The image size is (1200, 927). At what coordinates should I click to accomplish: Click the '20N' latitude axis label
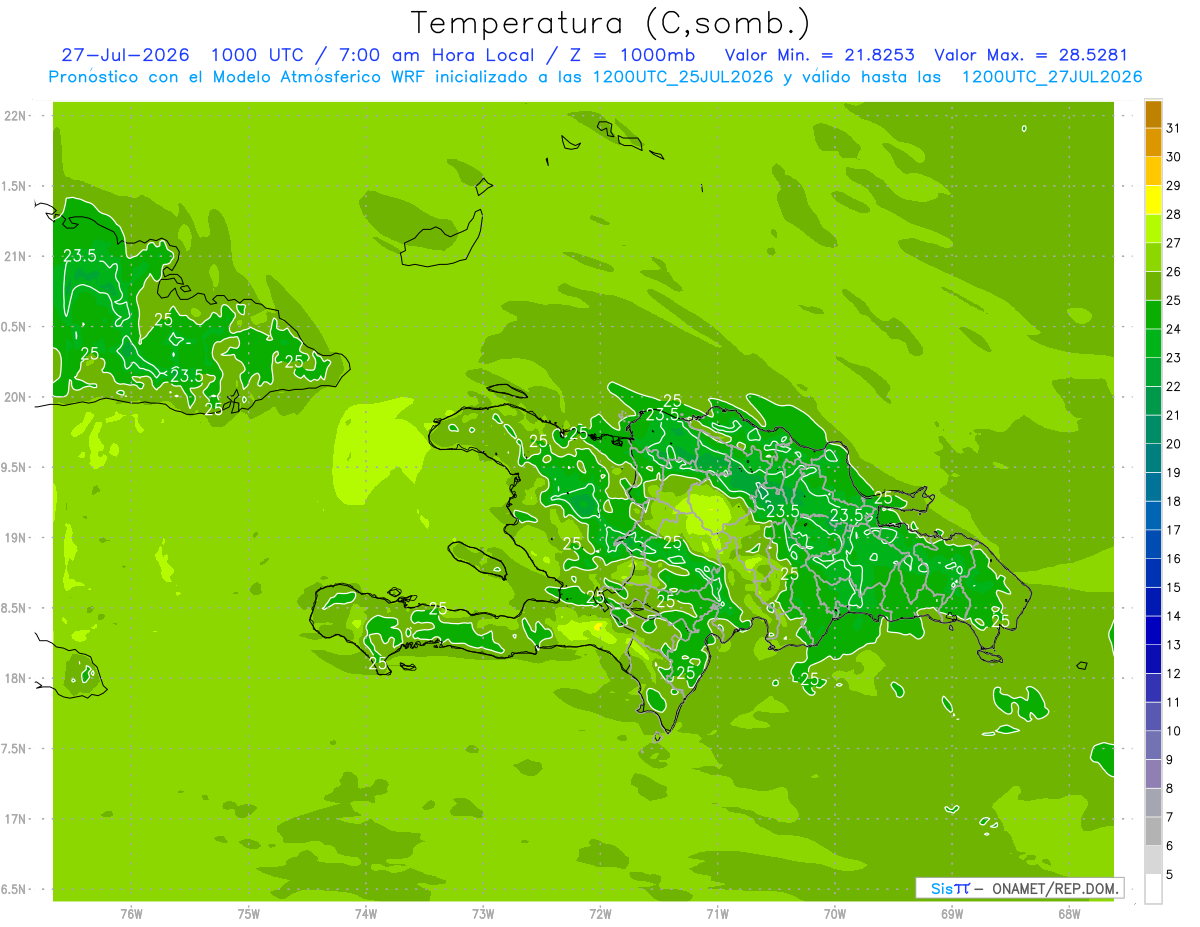pos(16,397)
